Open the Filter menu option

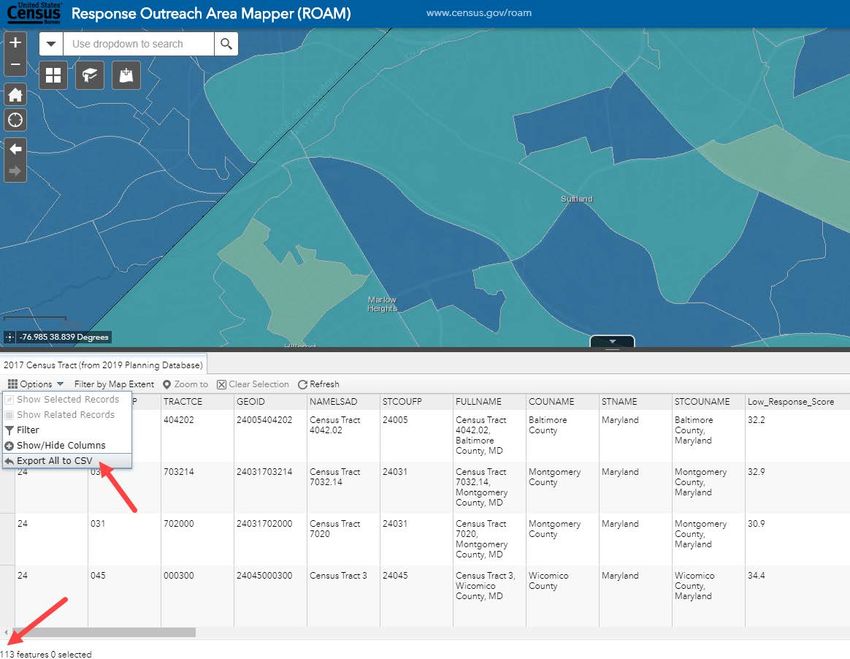(x=67, y=430)
